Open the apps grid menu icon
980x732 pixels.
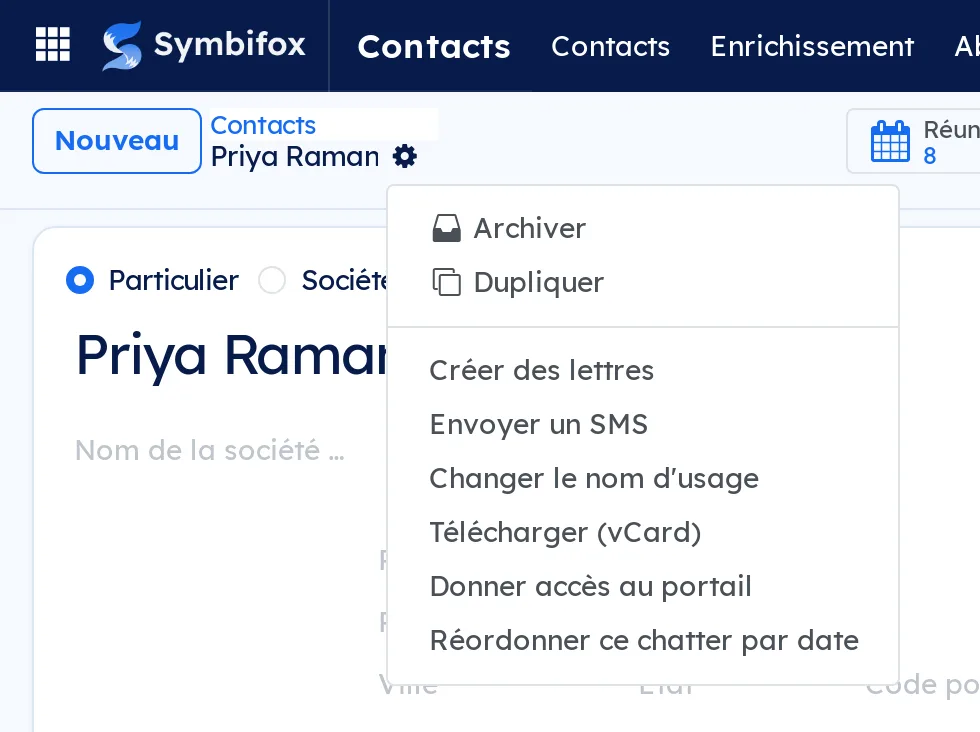pyautogui.click(x=52, y=44)
